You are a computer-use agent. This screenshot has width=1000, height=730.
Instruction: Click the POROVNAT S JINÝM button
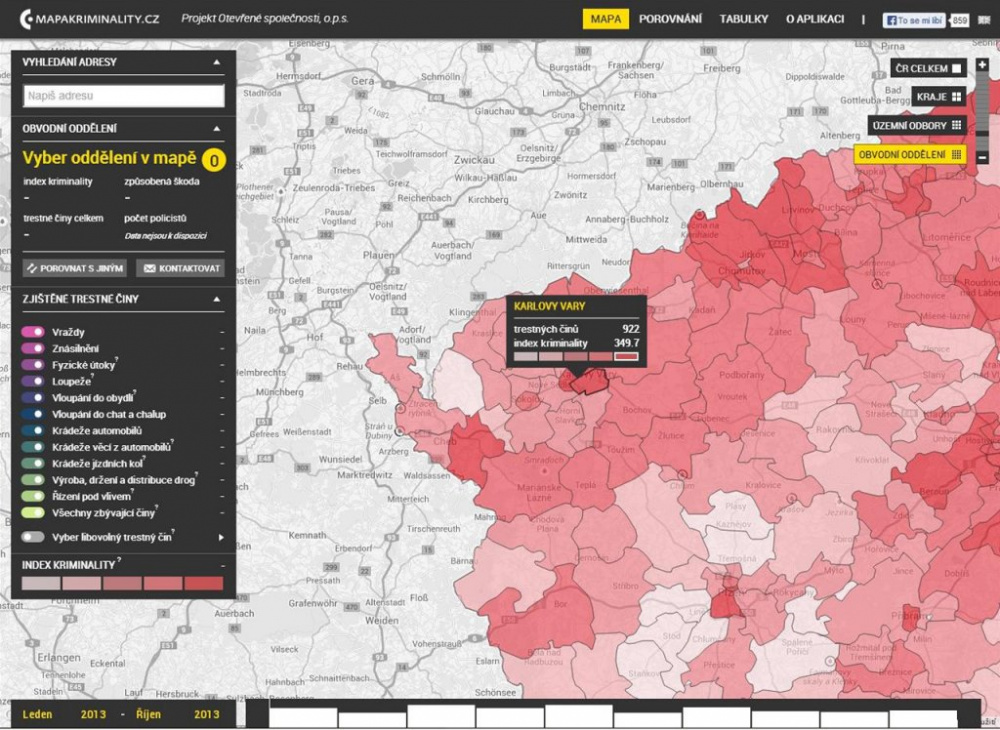click(x=75, y=268)
